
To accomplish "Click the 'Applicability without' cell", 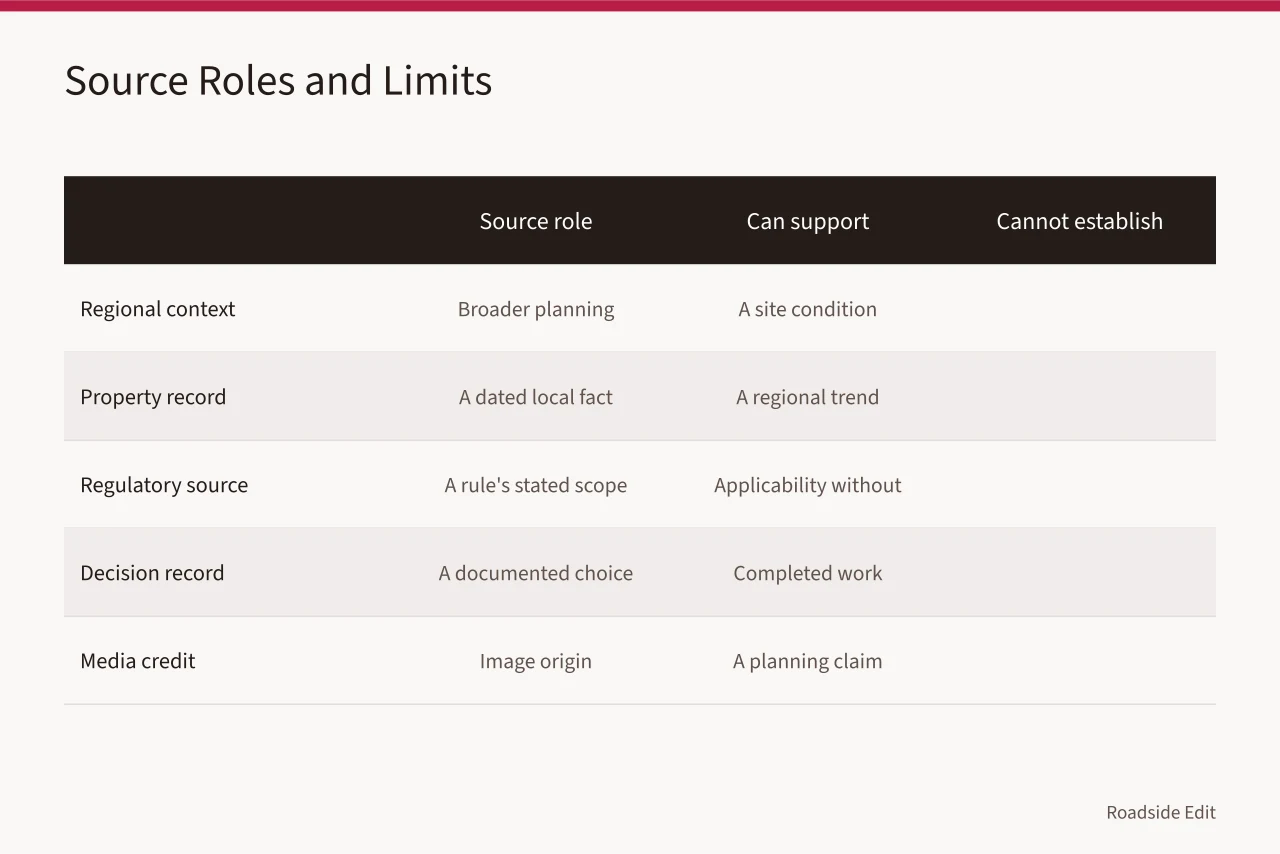I will coord(808,485).
